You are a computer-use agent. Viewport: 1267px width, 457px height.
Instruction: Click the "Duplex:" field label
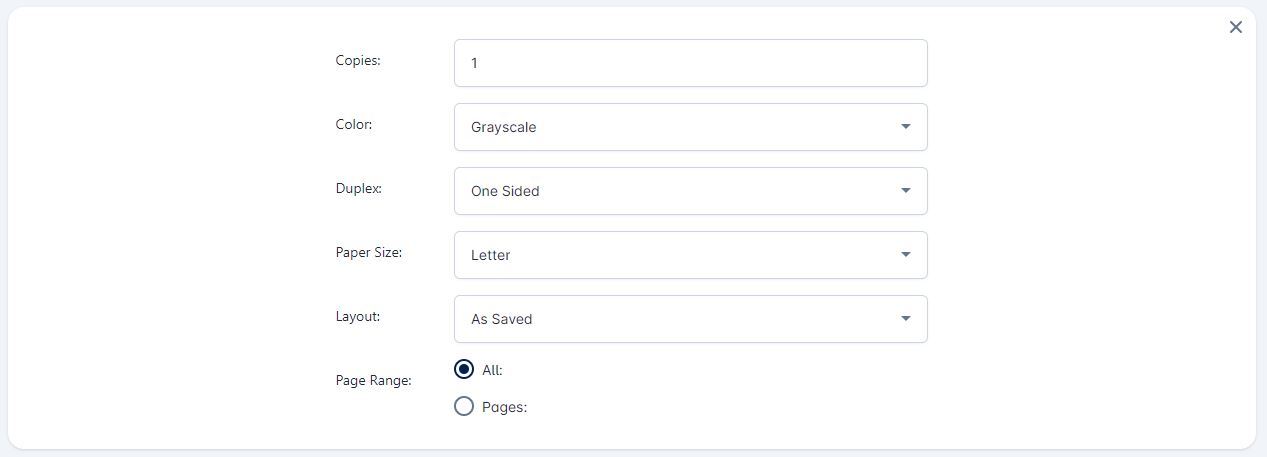click(359, 188)
